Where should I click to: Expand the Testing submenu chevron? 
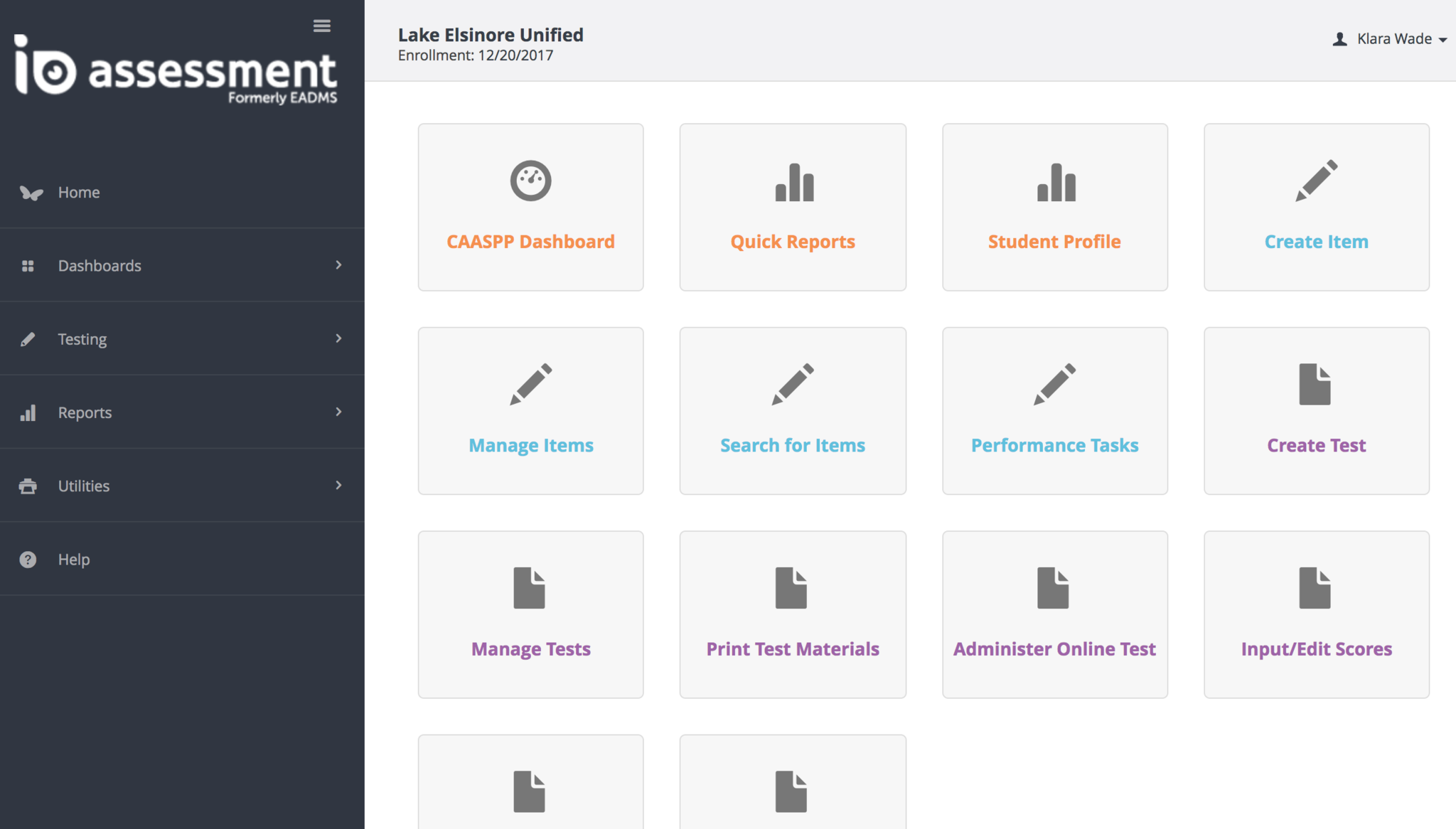pyautogui.click(x=338, y=338)
